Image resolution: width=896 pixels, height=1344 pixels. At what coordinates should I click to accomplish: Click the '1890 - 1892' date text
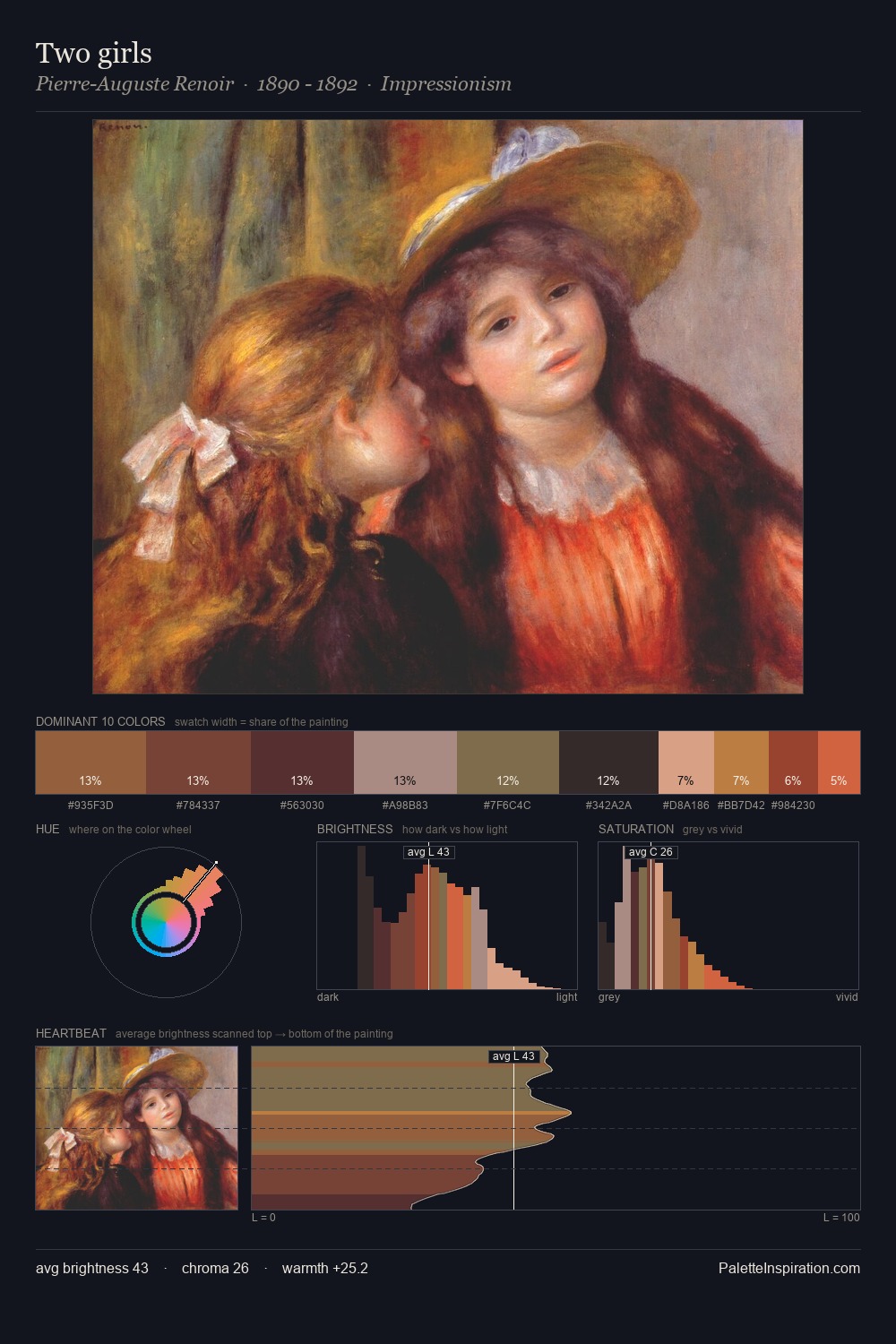click(x=307, y=84)
